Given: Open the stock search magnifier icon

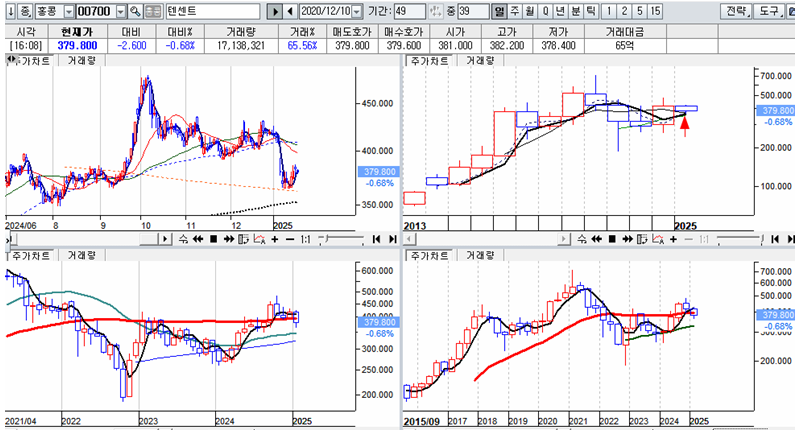Looking at the screenshot, I should pyautogui.click(x=135, y=11).
